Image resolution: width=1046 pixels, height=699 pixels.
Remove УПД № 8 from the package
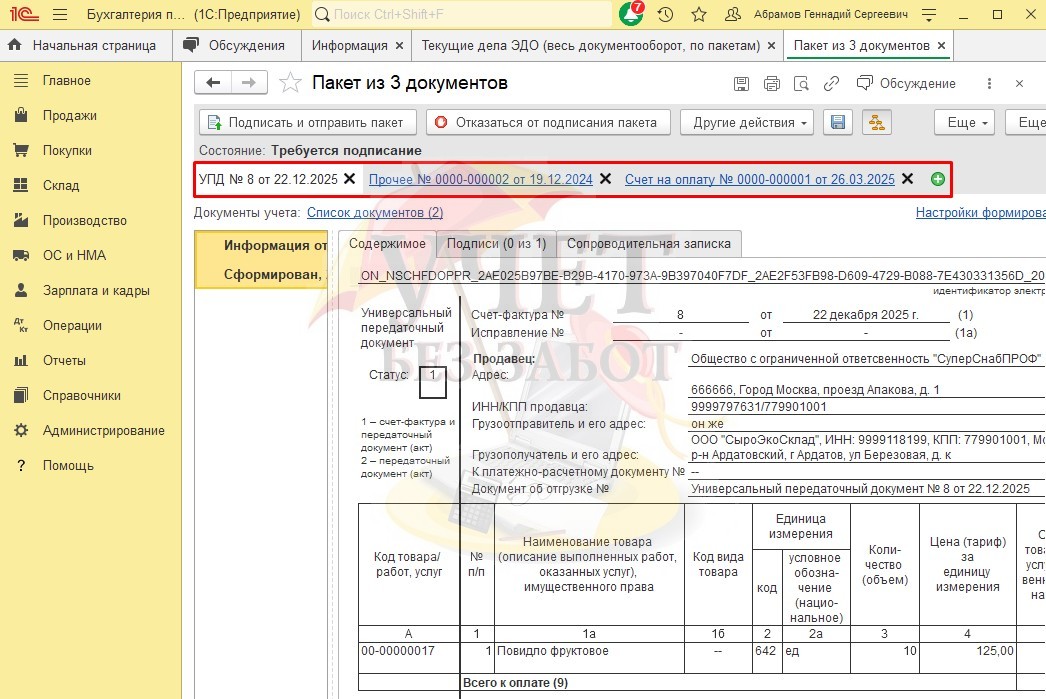point(349,179)
